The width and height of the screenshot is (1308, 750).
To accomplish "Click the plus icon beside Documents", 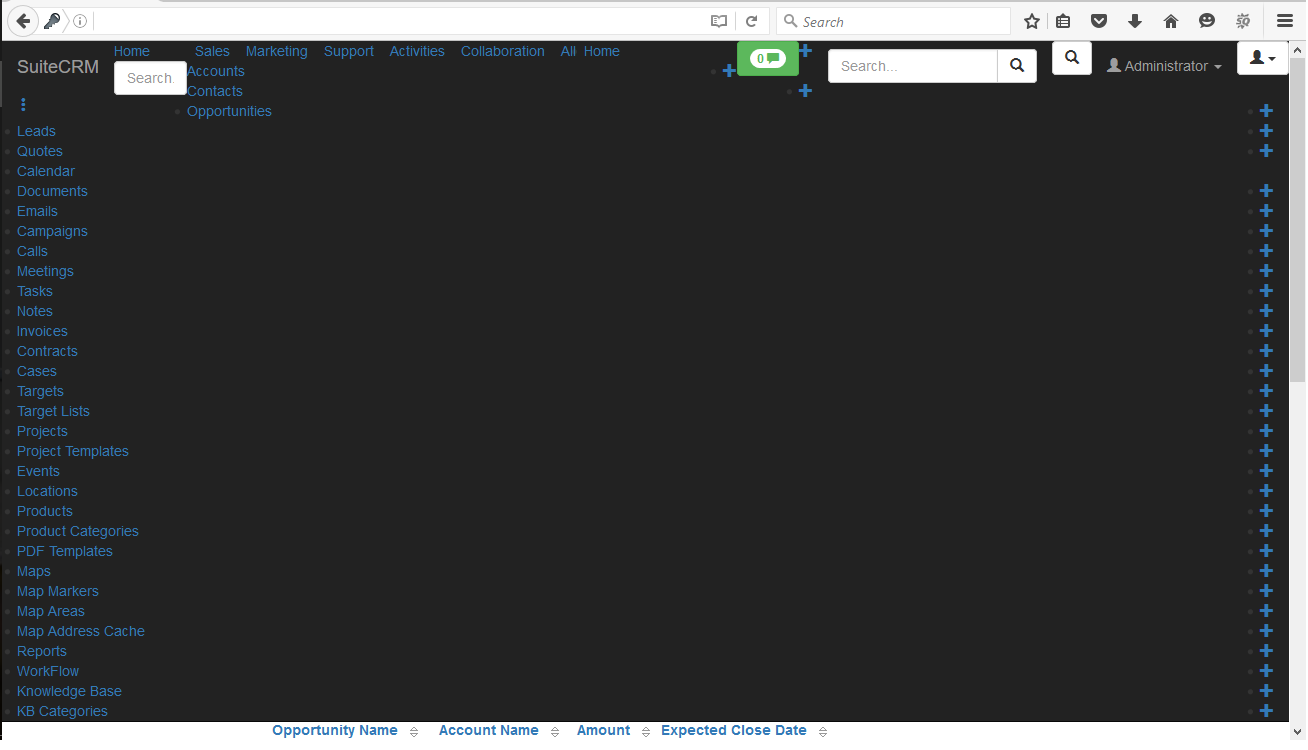I will [1266, 191].
